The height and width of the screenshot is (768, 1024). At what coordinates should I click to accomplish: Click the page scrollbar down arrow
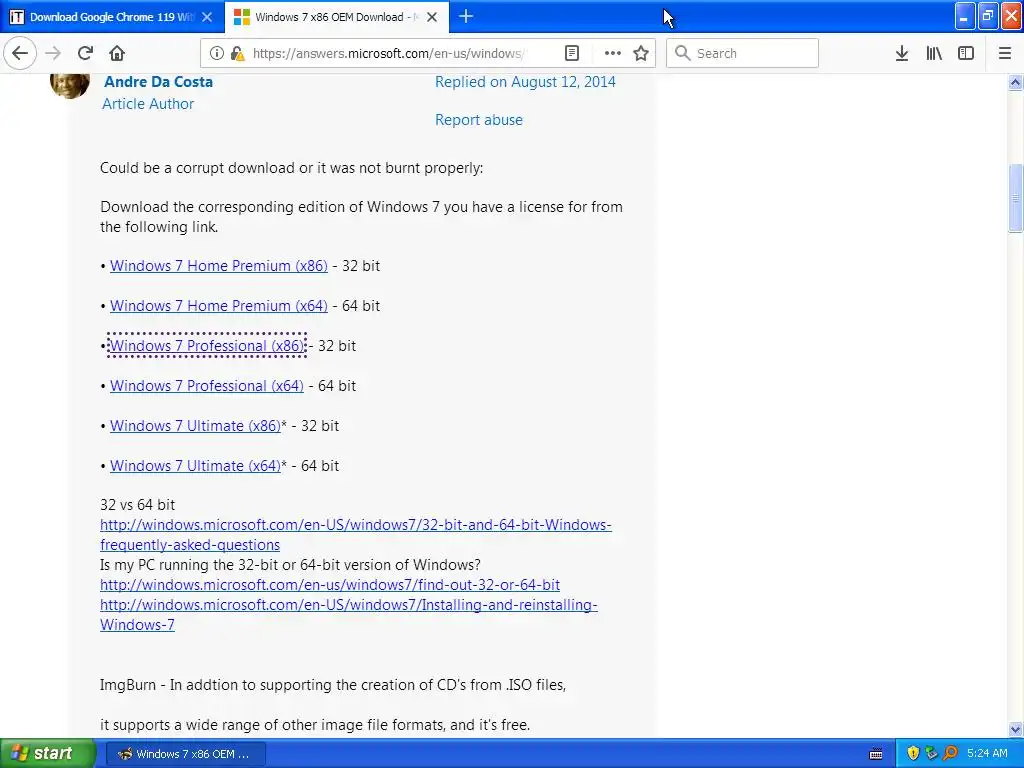[x=1016, y=729]
